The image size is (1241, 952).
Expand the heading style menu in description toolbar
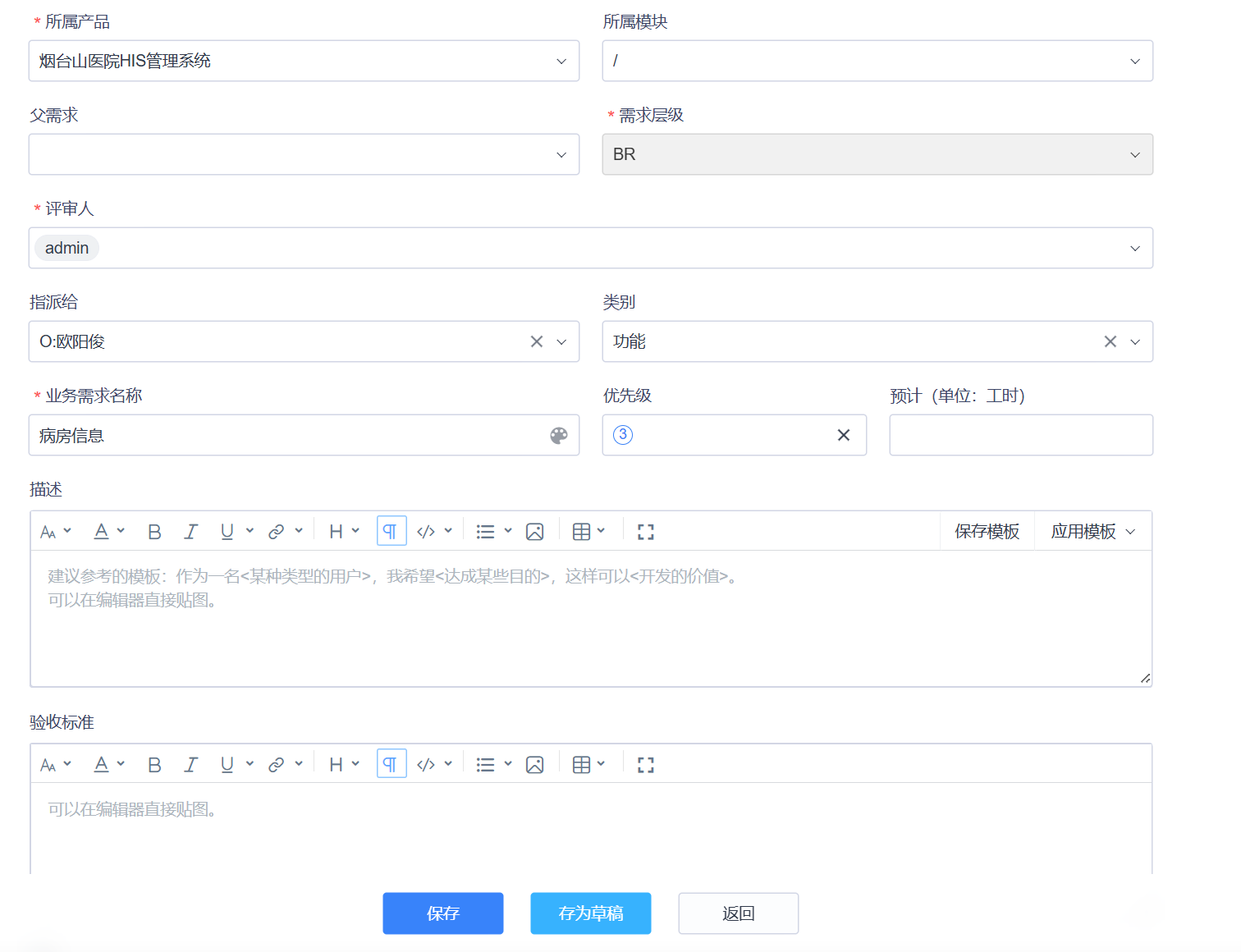(343, 530)
